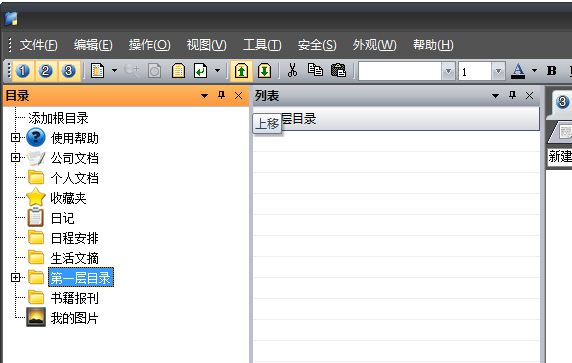Open the 列表 panel options dropdown arrow
The height and width of the screenshot is (363, 572).
(x=495, y=96)
